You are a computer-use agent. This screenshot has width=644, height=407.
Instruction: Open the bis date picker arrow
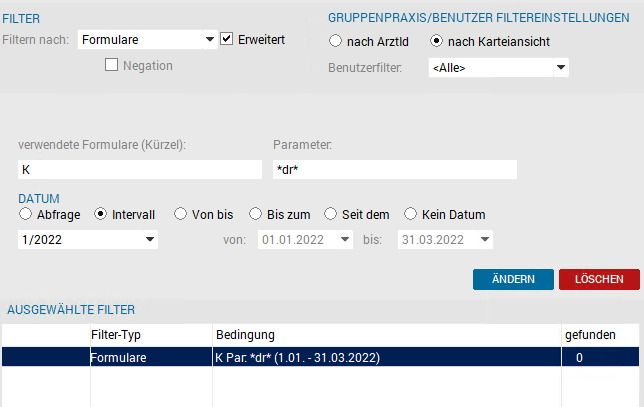click(x=485, y=239)
